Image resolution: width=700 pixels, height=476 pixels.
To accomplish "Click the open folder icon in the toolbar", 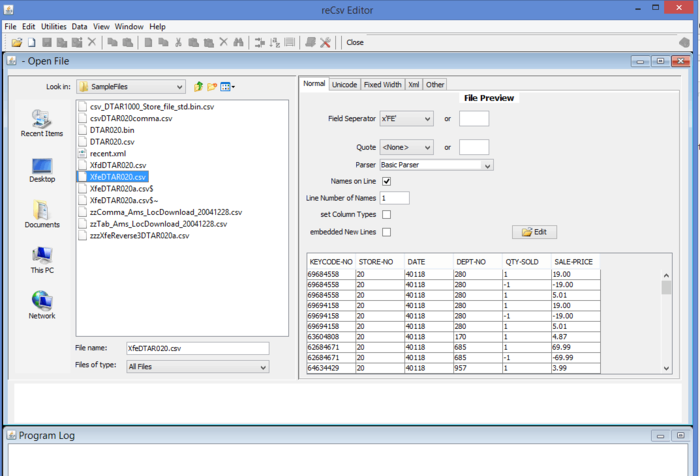I will (x=17, y=42).
